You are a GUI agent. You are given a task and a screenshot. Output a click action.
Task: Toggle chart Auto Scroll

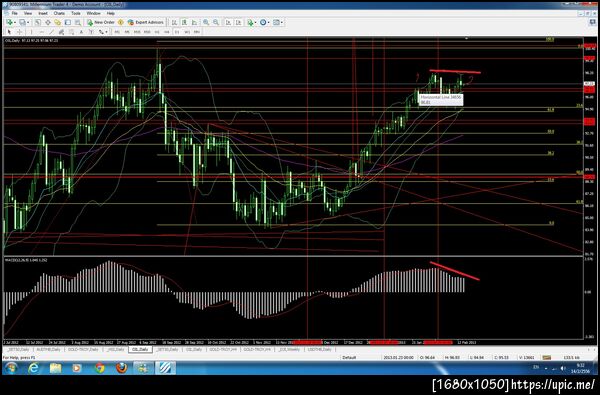(228, 22)
